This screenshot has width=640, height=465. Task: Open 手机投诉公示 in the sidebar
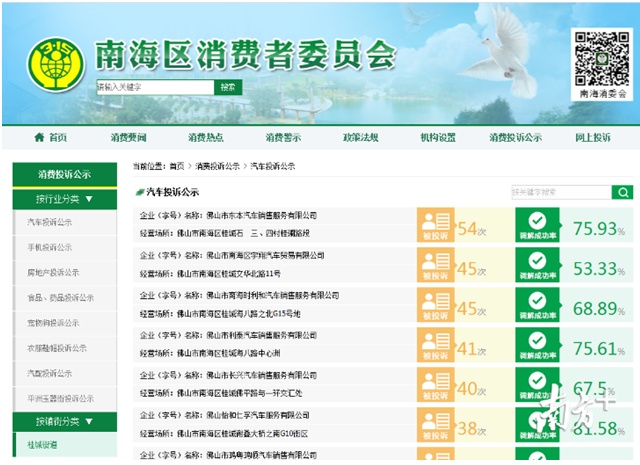[49, 247]
